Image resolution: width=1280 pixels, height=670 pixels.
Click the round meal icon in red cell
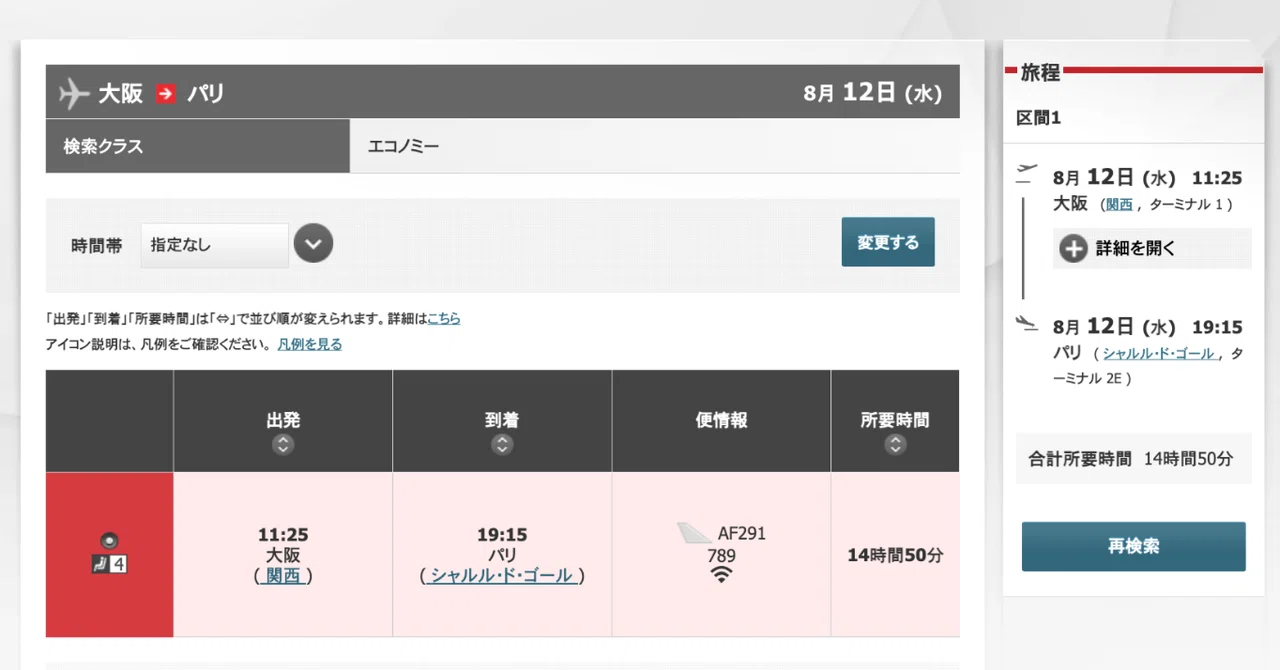point(109,540)
